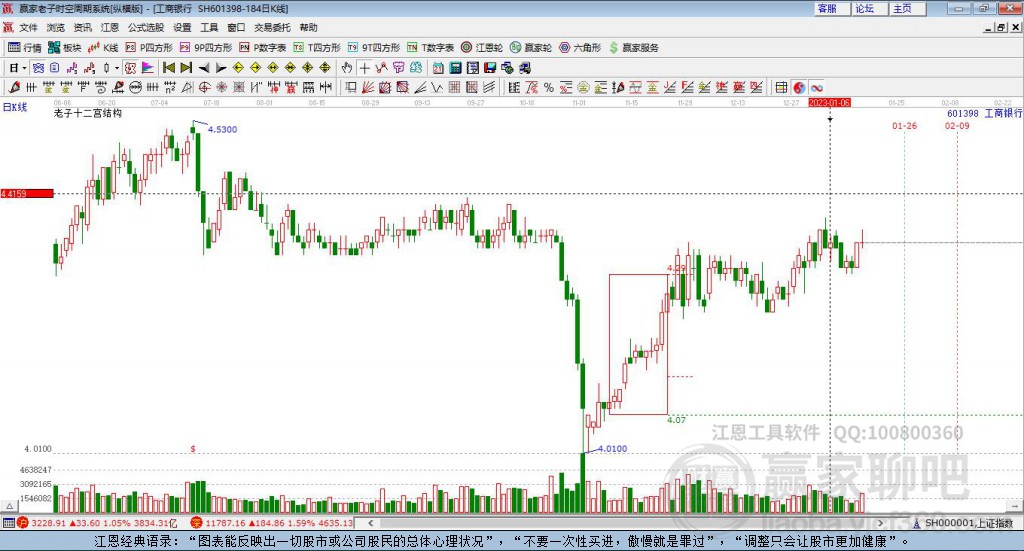Restore the inner chart window
1024x551 pixels.
(x=1001, y=27)
